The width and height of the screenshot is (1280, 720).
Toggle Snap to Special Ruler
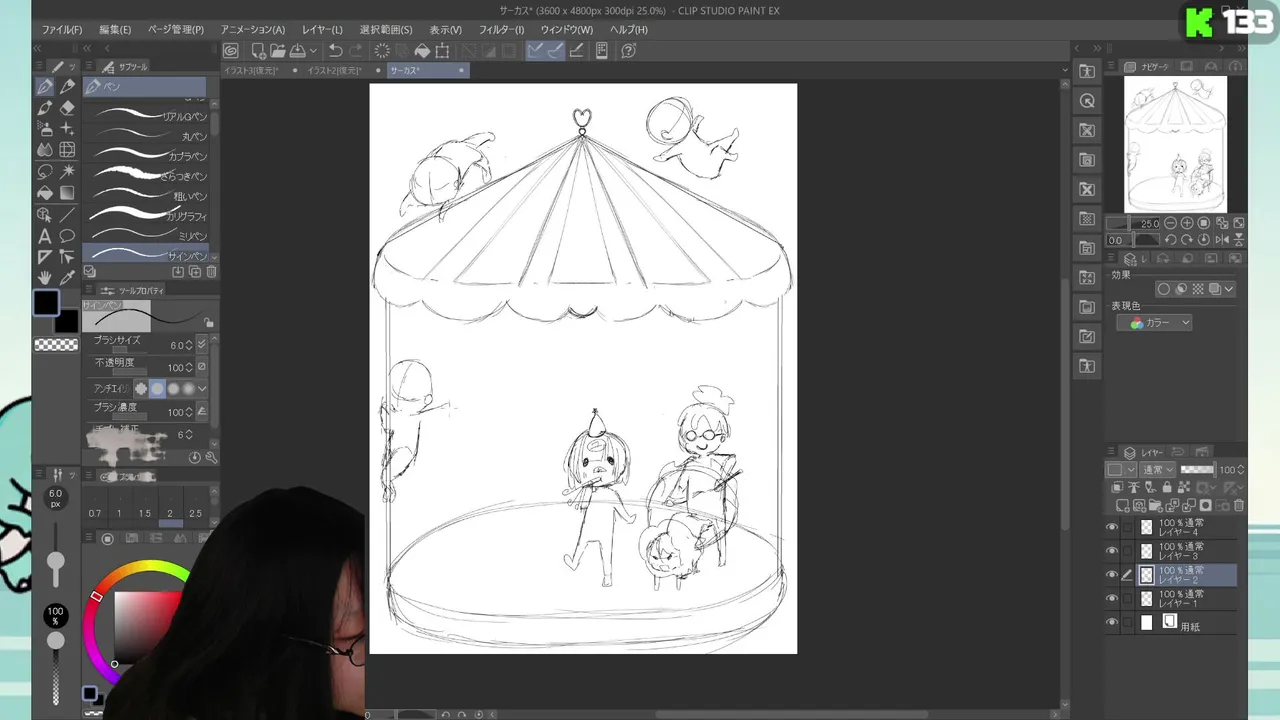555,50
